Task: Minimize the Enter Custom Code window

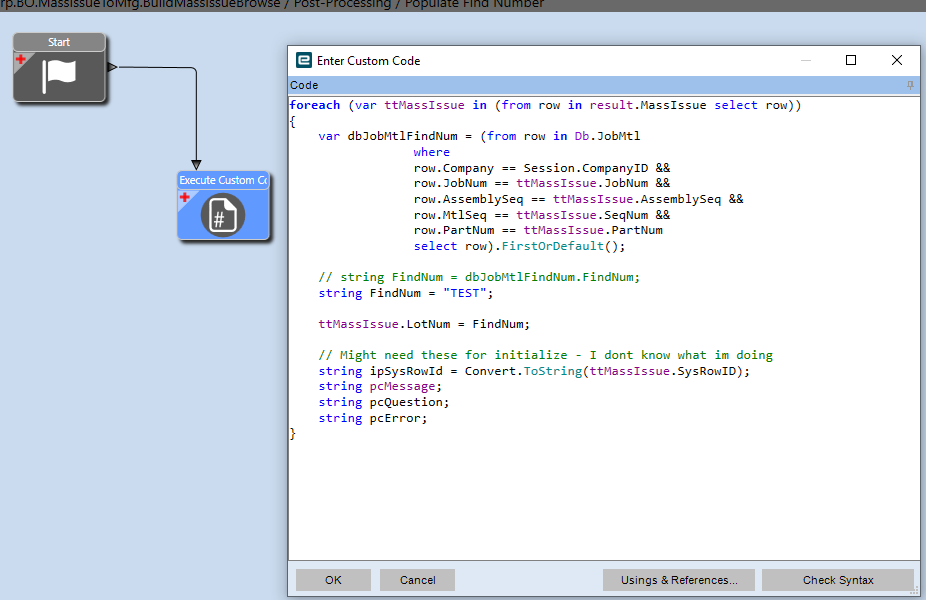Action: (x=806, y=60)
